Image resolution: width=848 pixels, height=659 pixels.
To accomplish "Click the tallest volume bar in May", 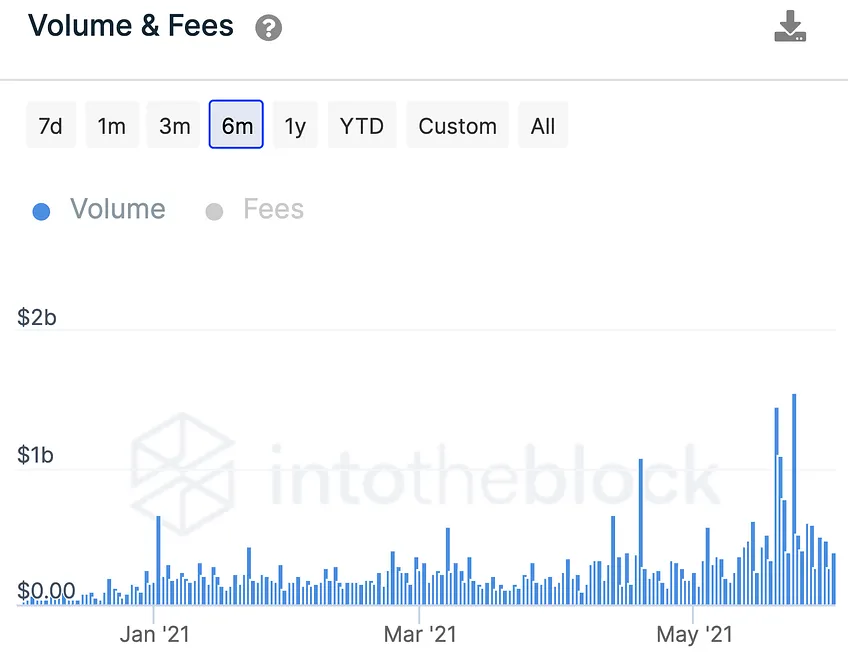I will (794, 499).
